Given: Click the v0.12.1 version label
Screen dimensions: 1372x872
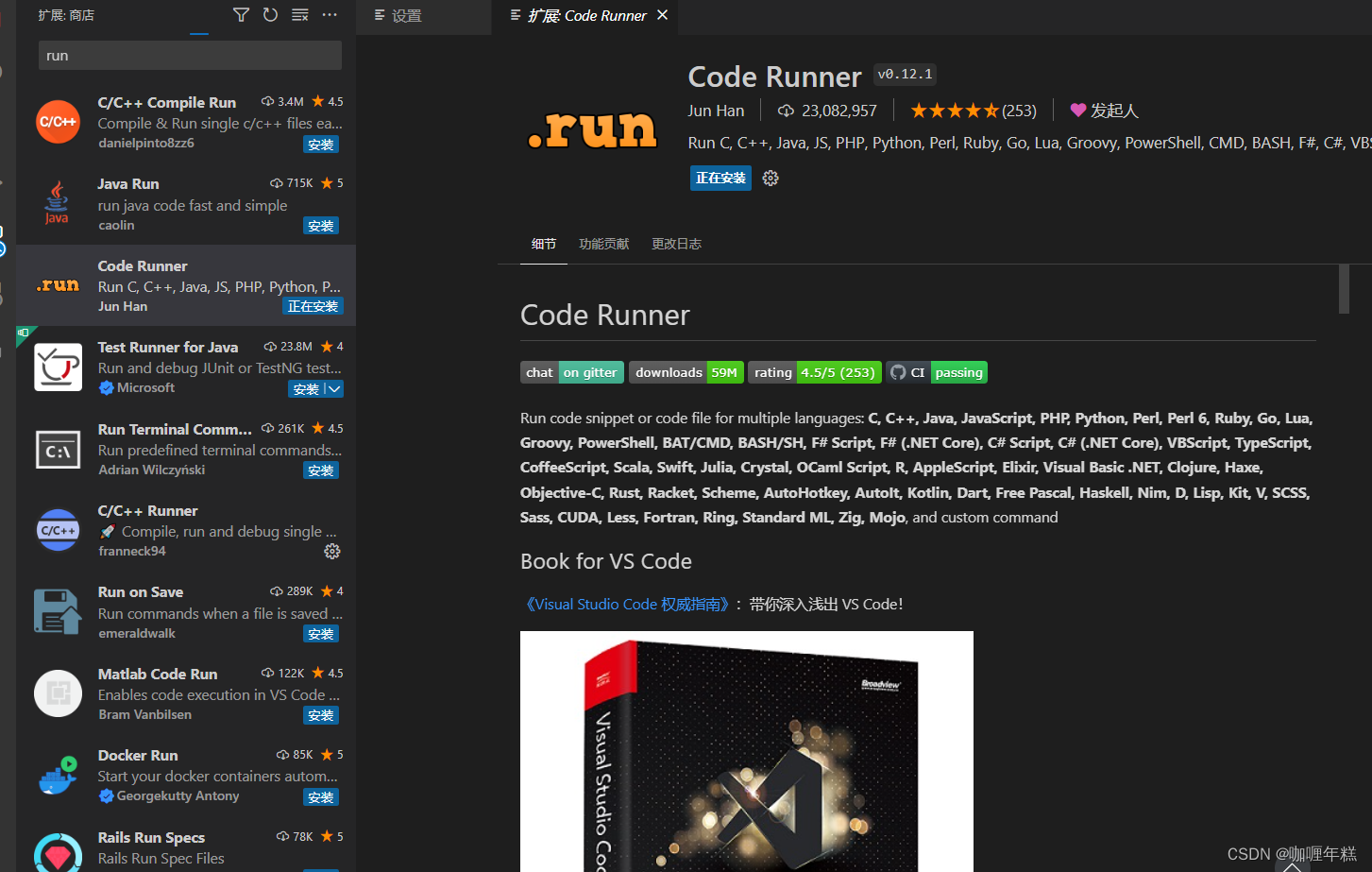Looking at the screenshot, I should point(905,74).
